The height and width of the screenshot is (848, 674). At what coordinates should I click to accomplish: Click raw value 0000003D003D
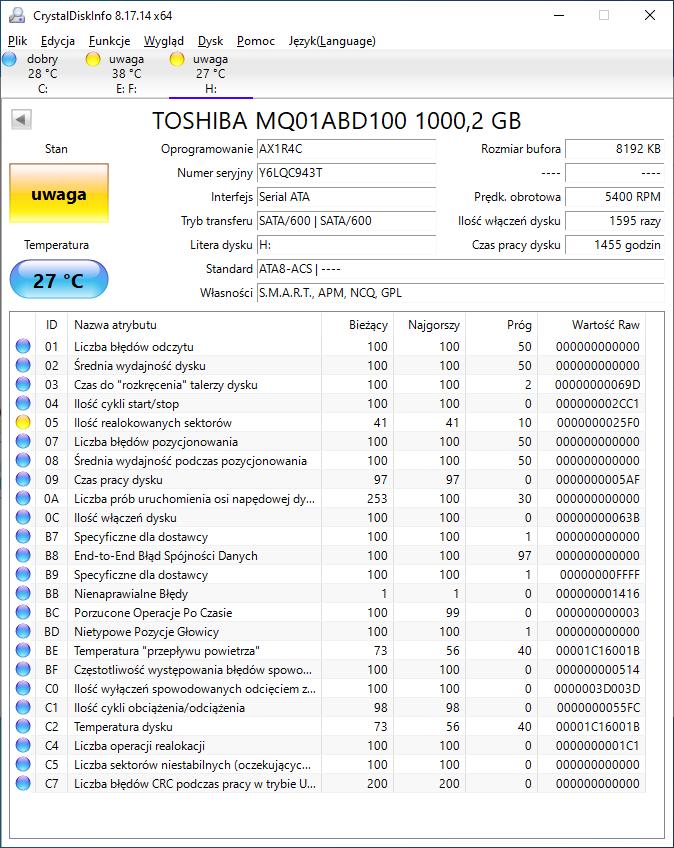[x=597, y=688]
